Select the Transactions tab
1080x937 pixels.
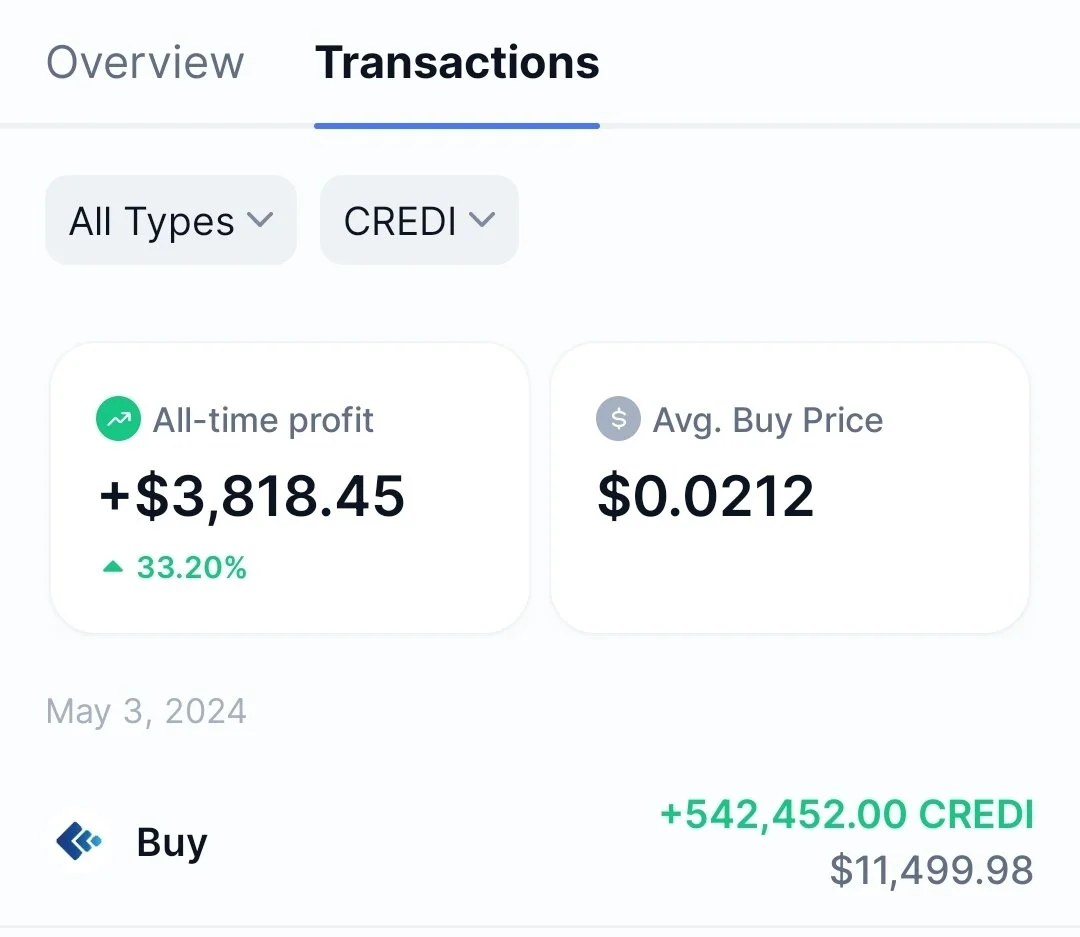(x=457, y=63)
